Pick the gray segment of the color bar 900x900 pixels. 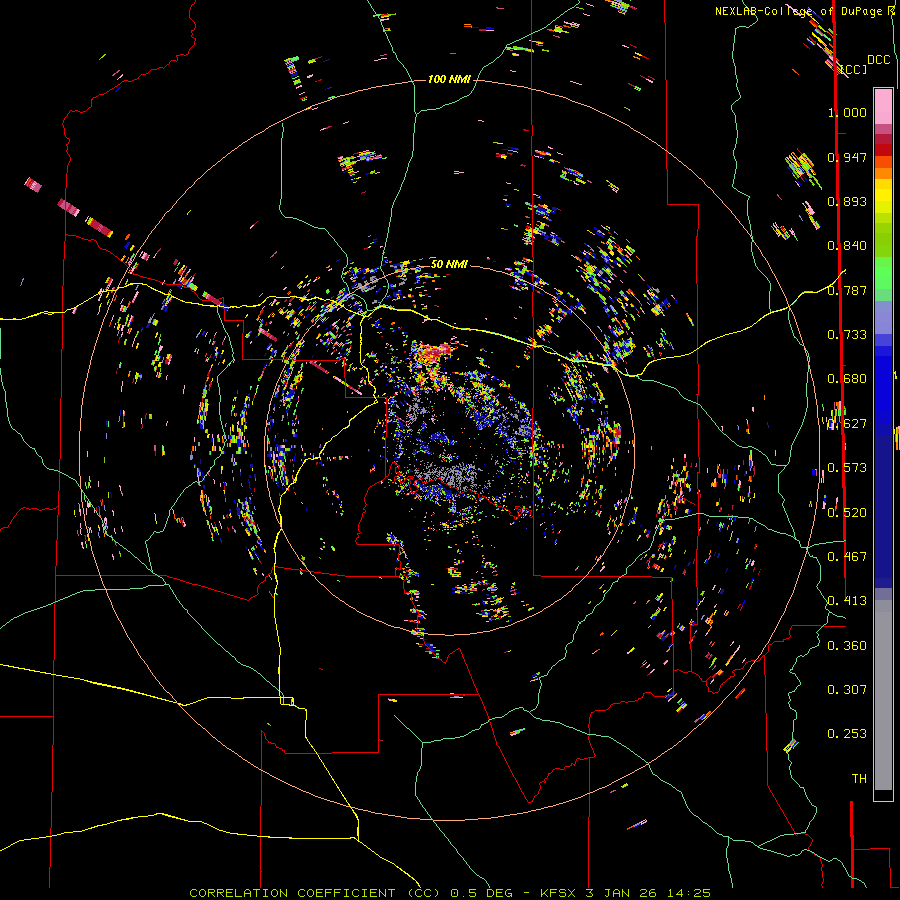tap(883, 695)
